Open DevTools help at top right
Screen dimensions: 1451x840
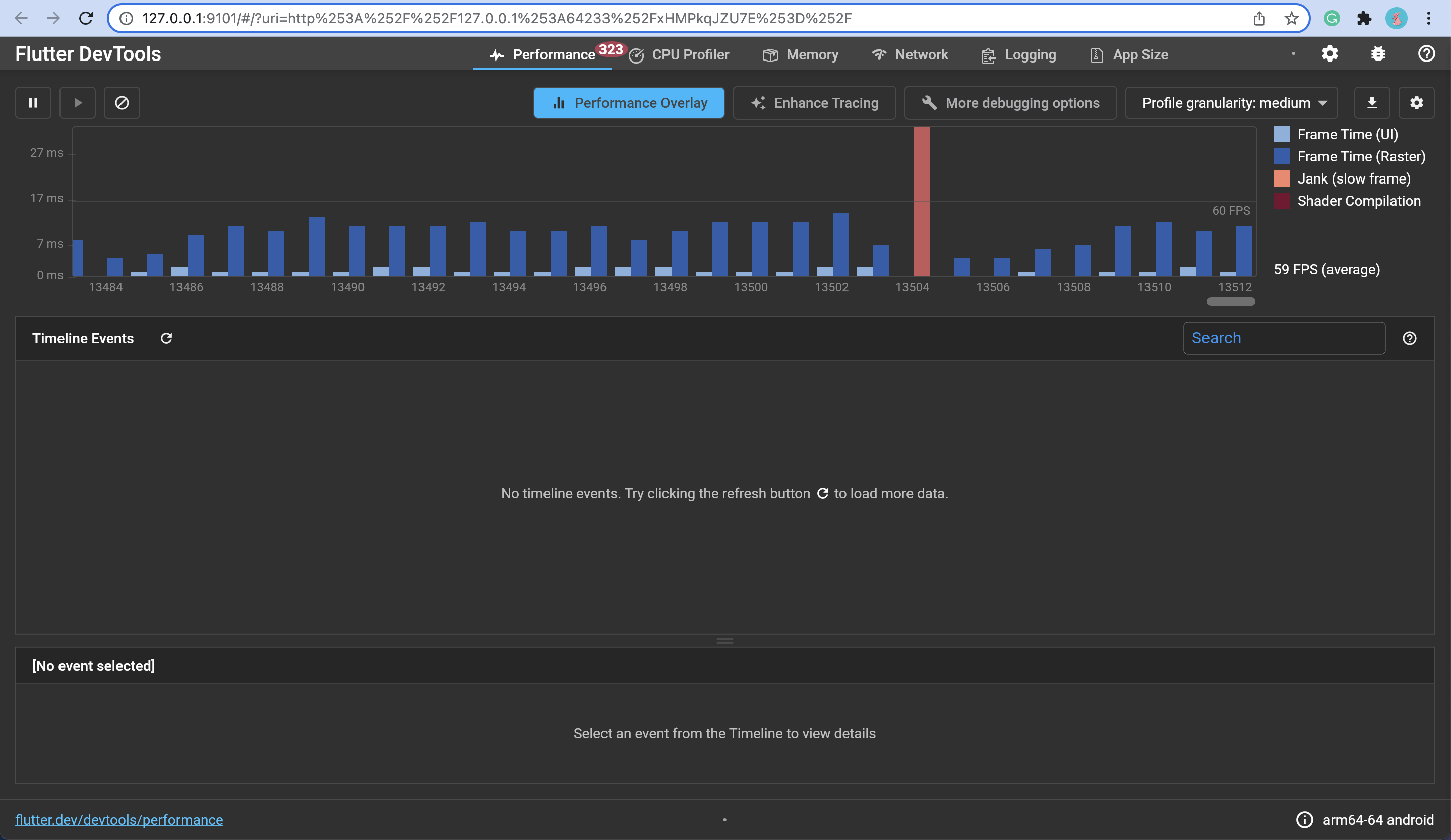point(1426,53)
